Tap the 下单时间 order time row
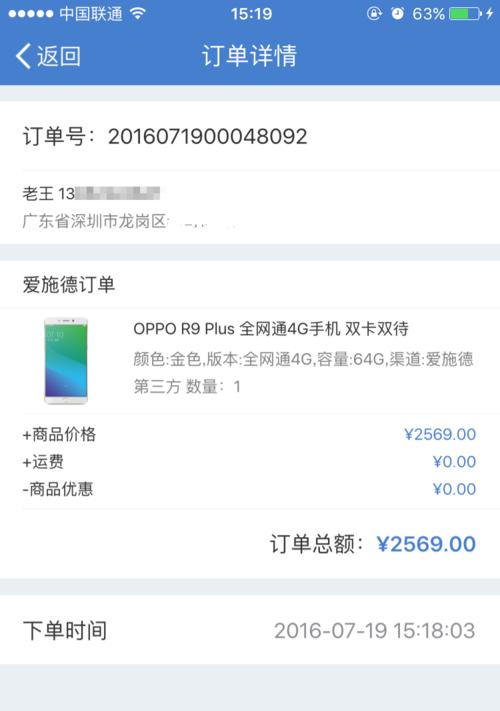500x711 pixels. (x=250, y=630)
